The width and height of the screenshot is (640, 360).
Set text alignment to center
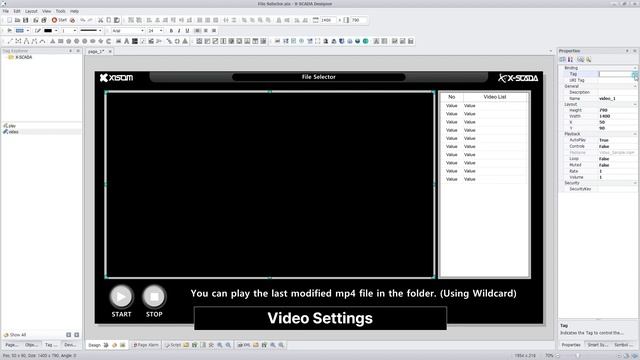click(x=206, y=31)
